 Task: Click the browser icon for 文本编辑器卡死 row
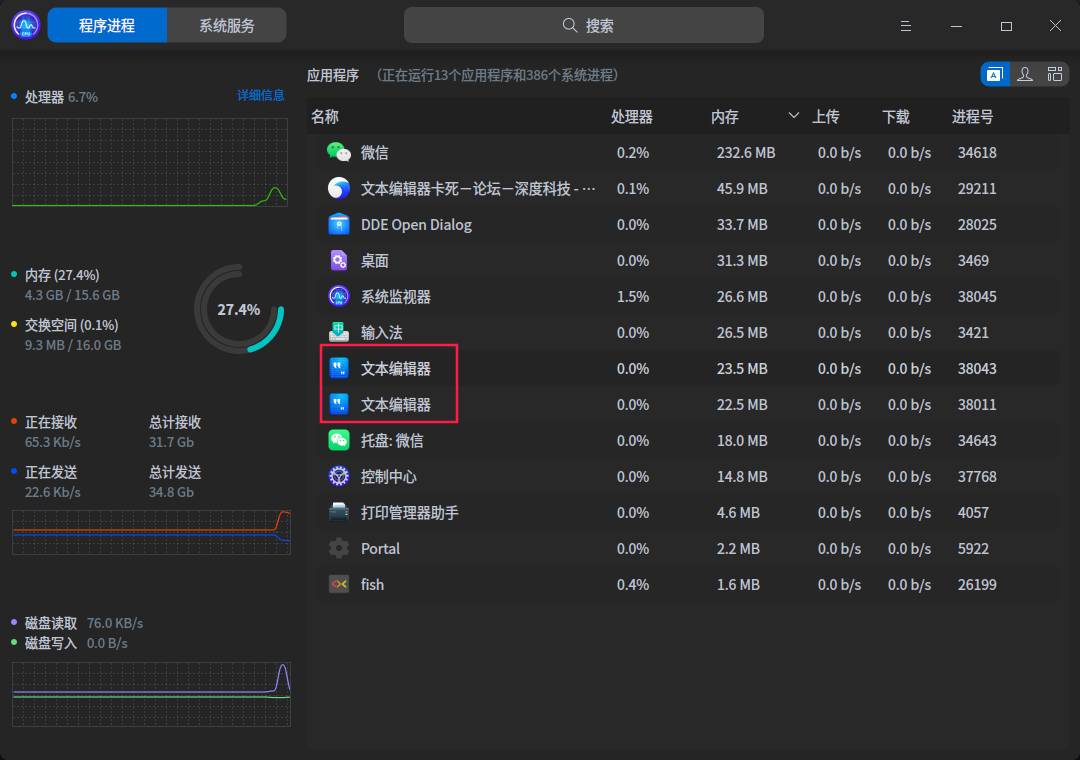pyautogui.click(x=338, y=188)
